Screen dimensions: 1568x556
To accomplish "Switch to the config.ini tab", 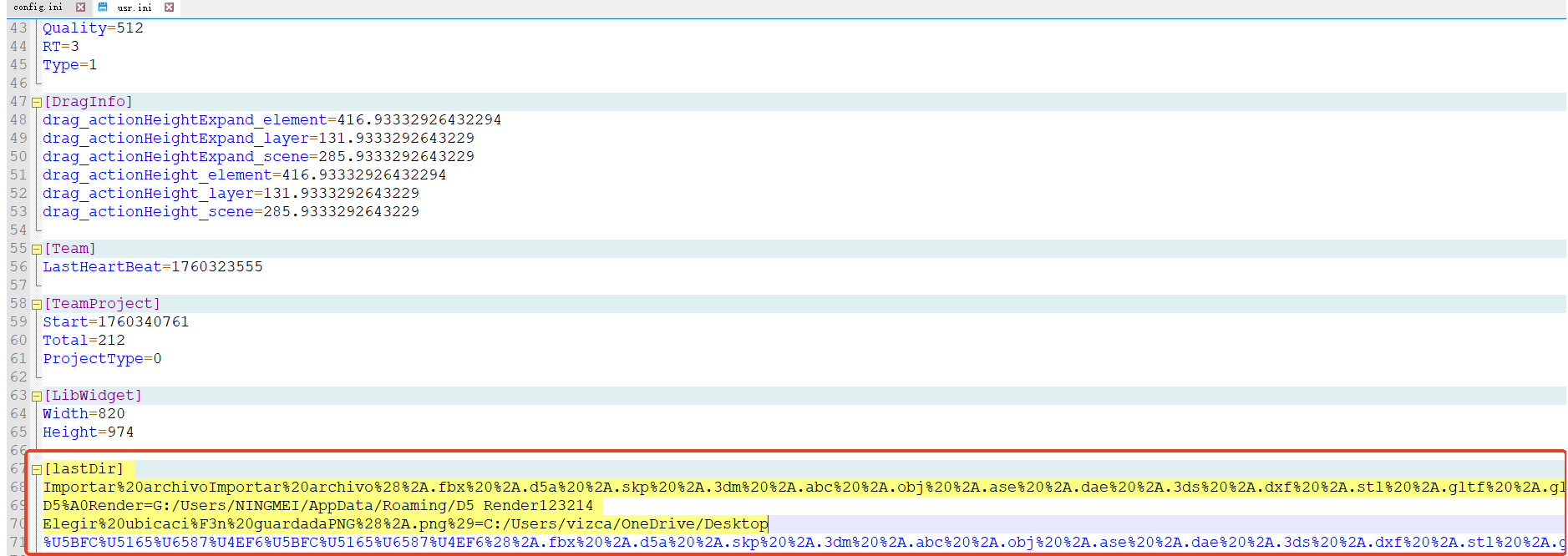I will pyautogui.click(x=38, y=8).
